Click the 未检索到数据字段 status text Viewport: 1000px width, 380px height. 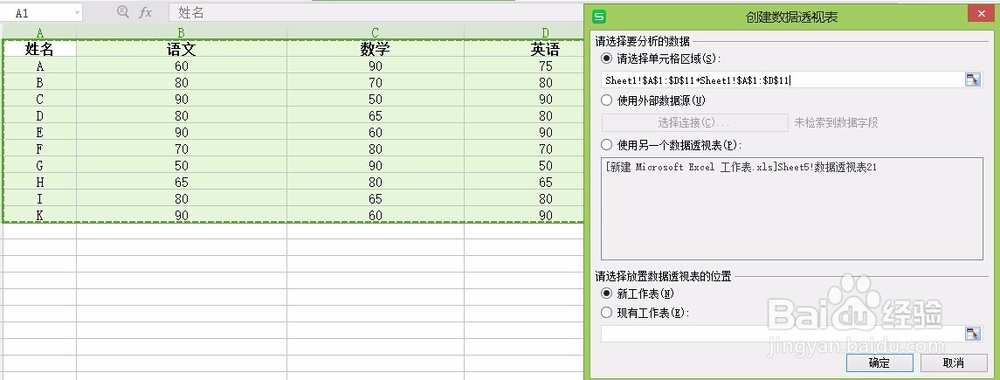(x=835, y=123)
